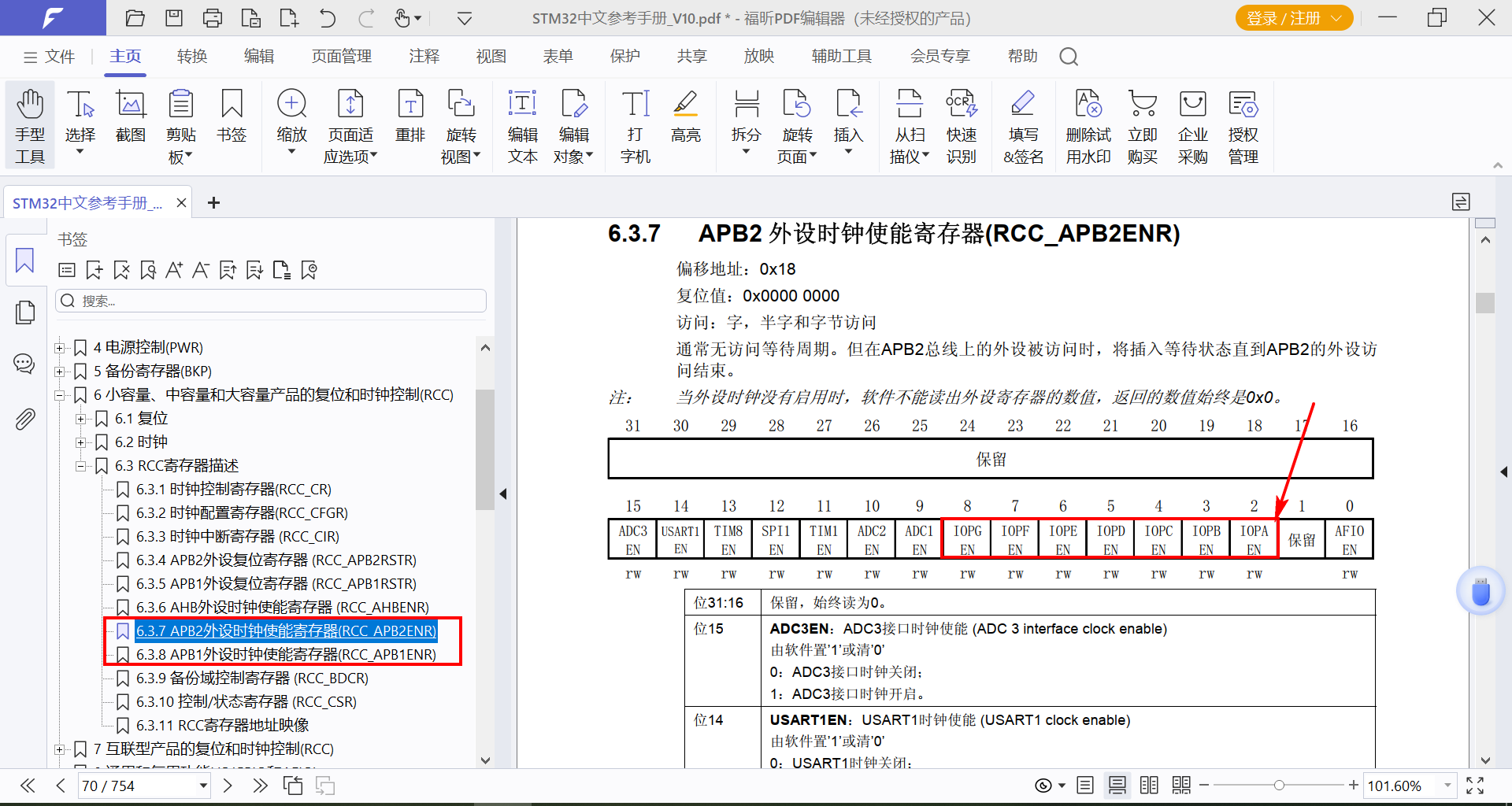Open Fill & Sign (填写&签名)
This screenshot has height=806, width=1512.
pyautogui.click(x=1023, y=126)
